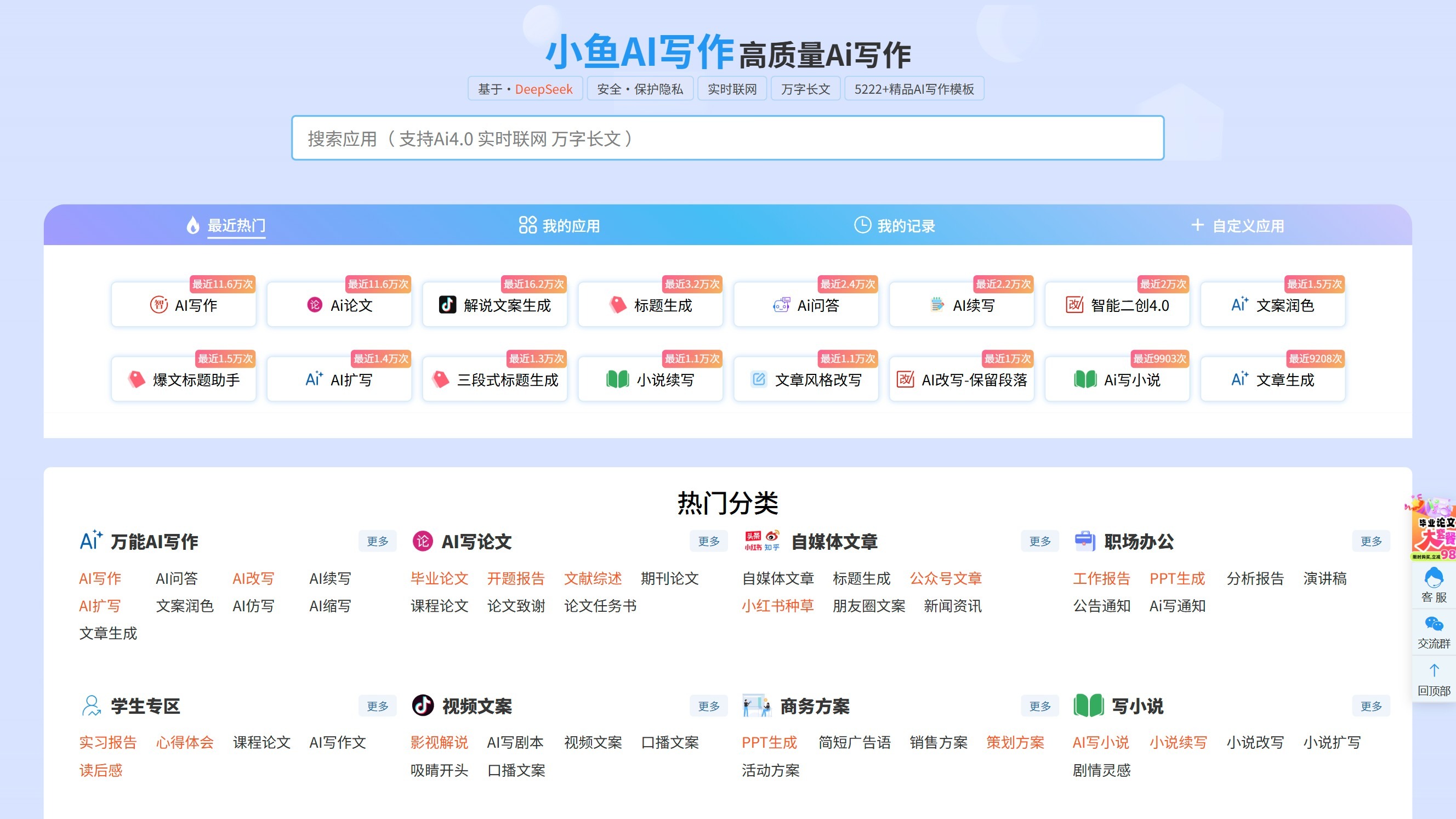Expand 更多 in the 万能AI写作 category

[377, 541]
